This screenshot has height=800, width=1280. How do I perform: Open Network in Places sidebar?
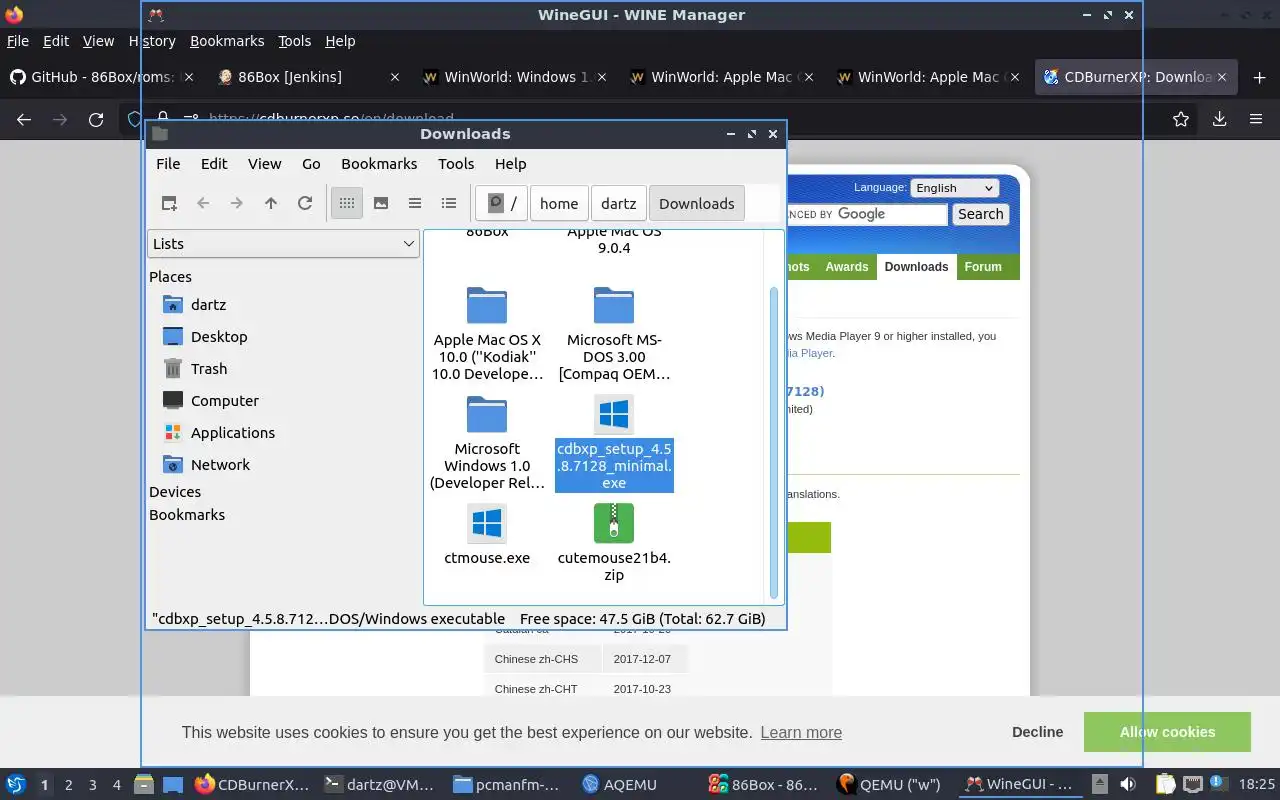click(221, 464)
